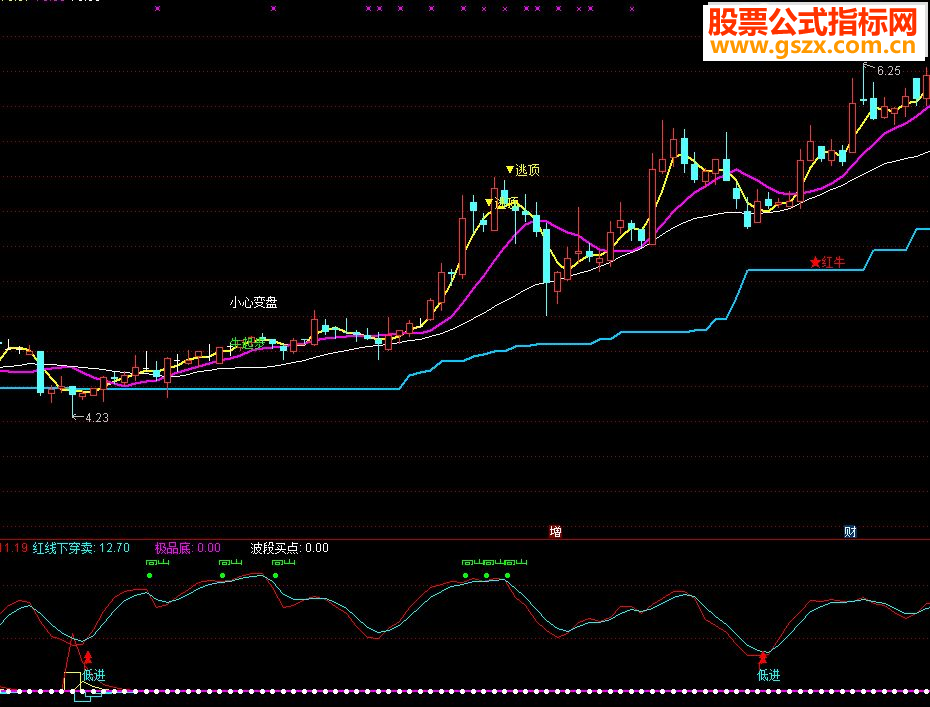Click the red 增 event marker

(555, 531)
